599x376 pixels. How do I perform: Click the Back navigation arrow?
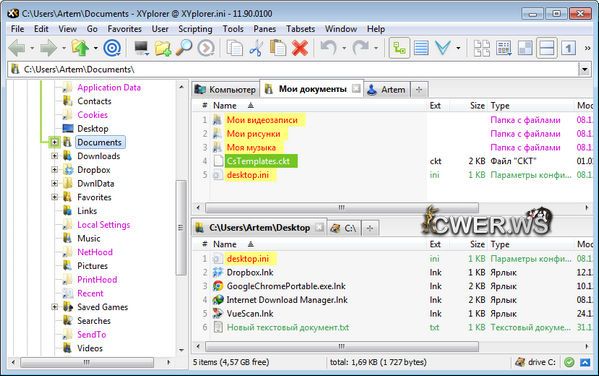coord(17,48)
